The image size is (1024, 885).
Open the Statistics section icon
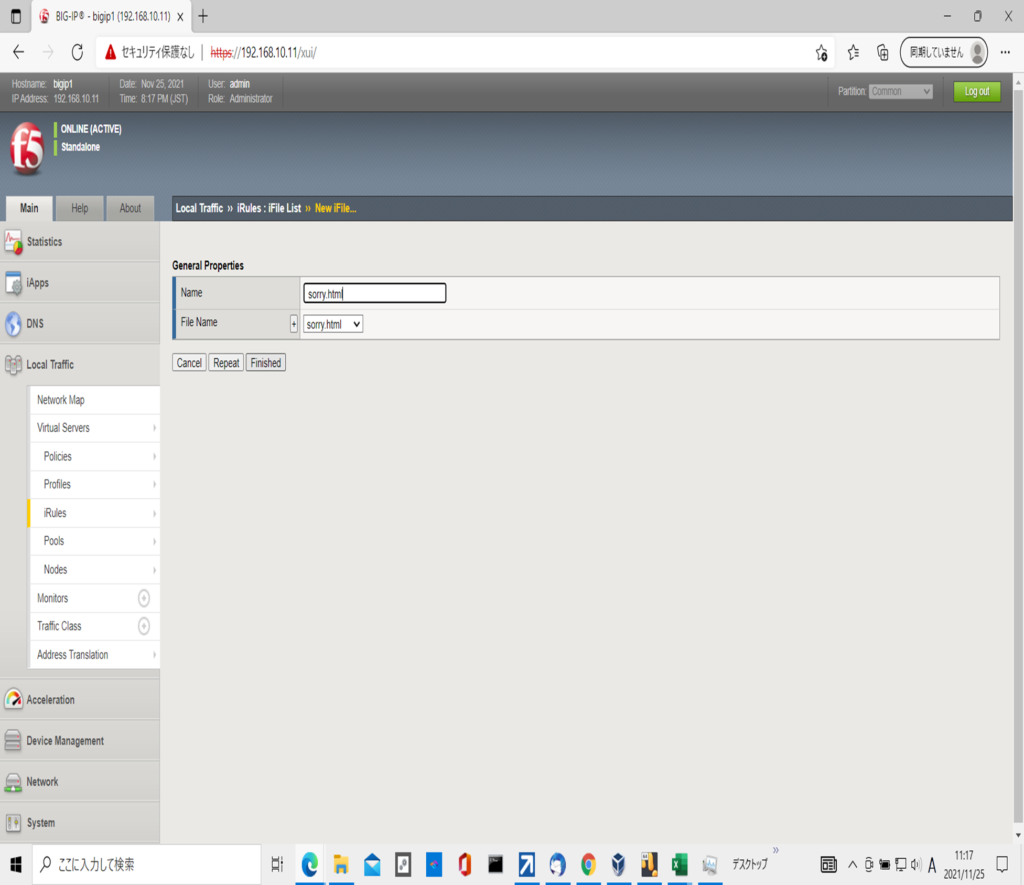13,242
